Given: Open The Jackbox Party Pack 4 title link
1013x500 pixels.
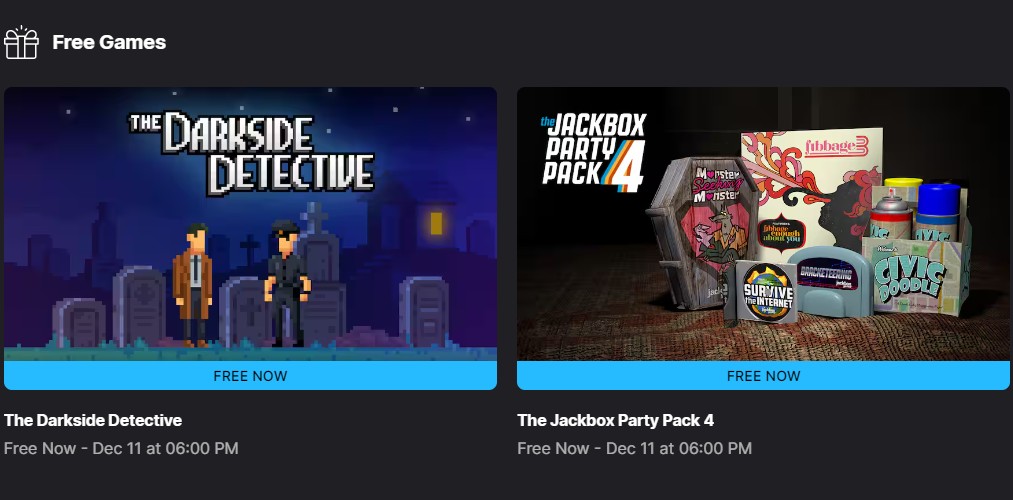Looking at the screenshot, I should click(x=616, y=420).
